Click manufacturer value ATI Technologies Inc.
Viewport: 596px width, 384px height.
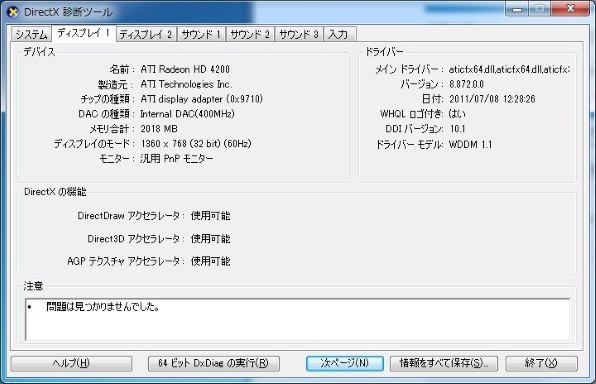[186, 84]
